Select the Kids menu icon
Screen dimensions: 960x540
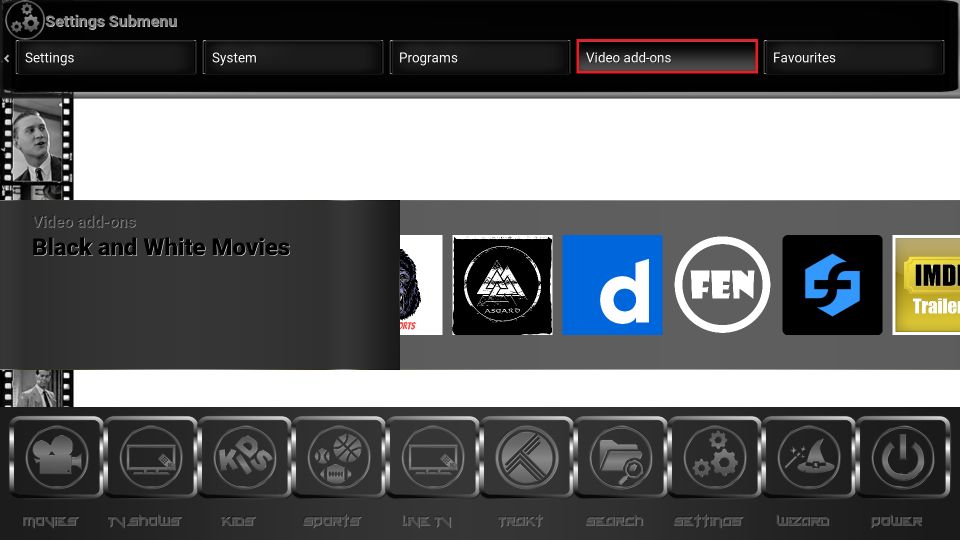point(245,457)
